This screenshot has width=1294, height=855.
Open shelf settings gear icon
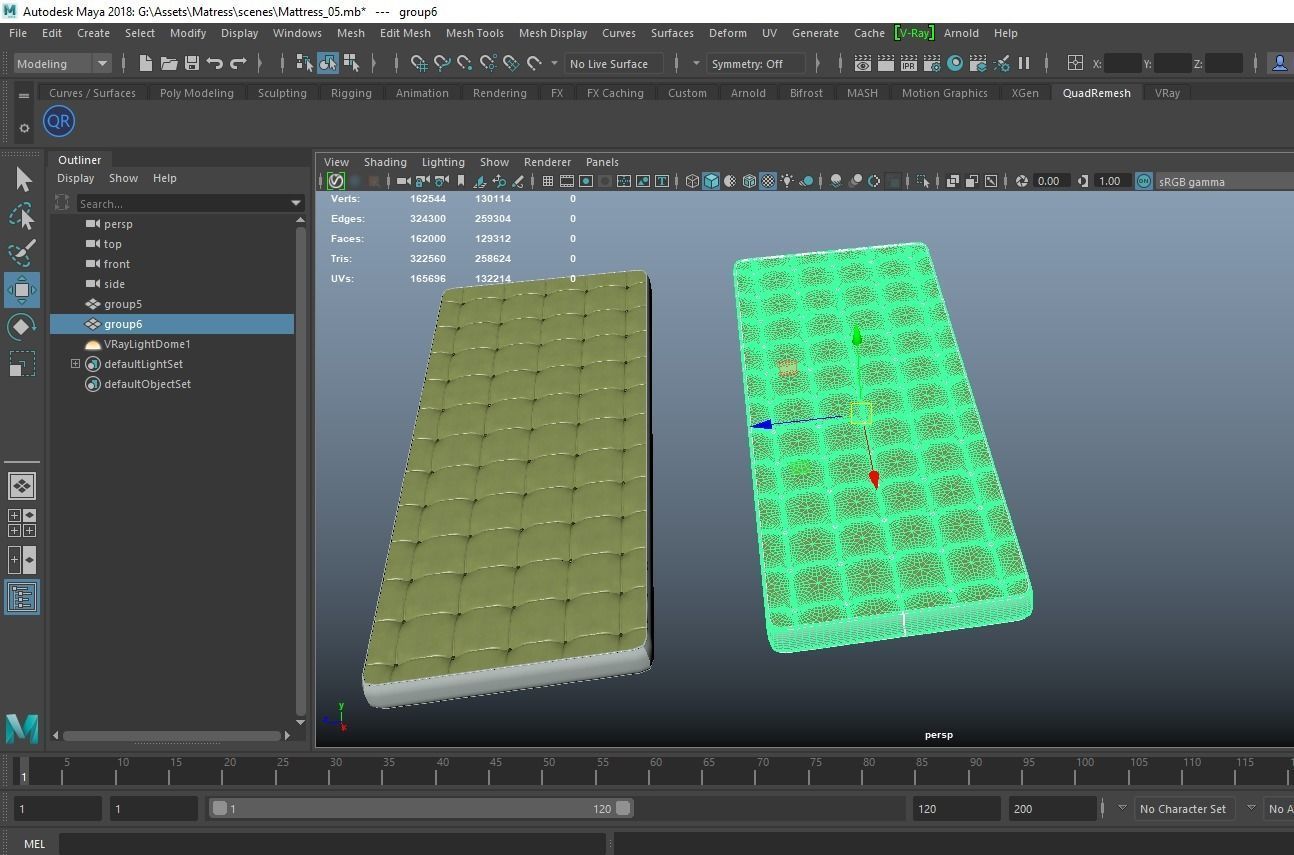(24, 128)
